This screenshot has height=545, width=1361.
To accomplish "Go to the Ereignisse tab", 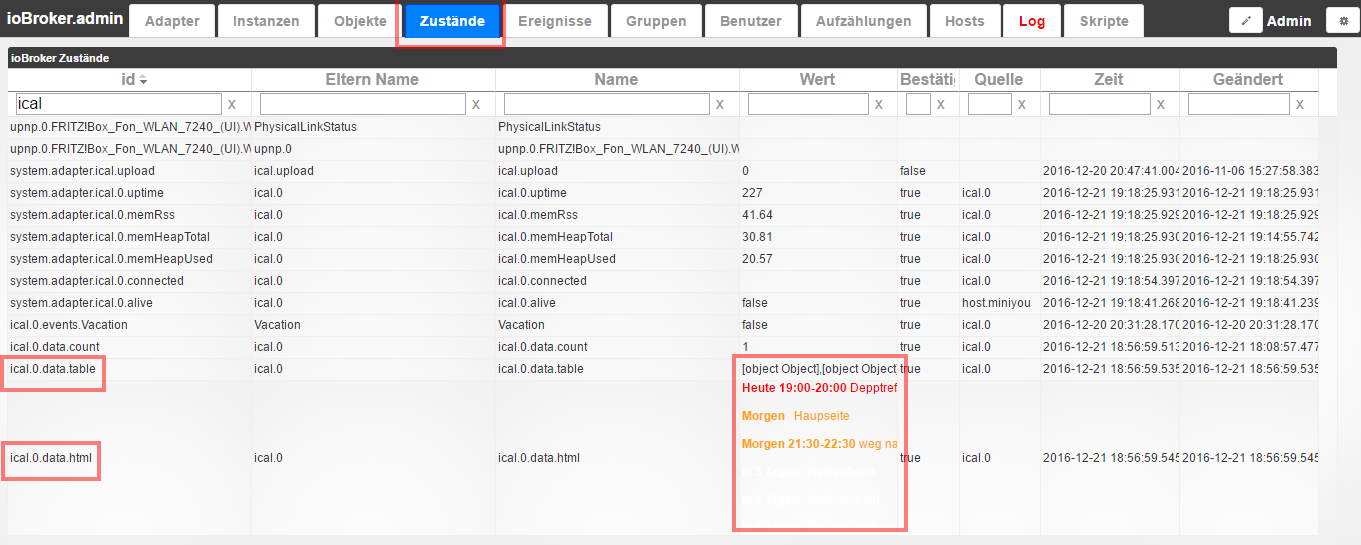I will [x=555, y=21].
